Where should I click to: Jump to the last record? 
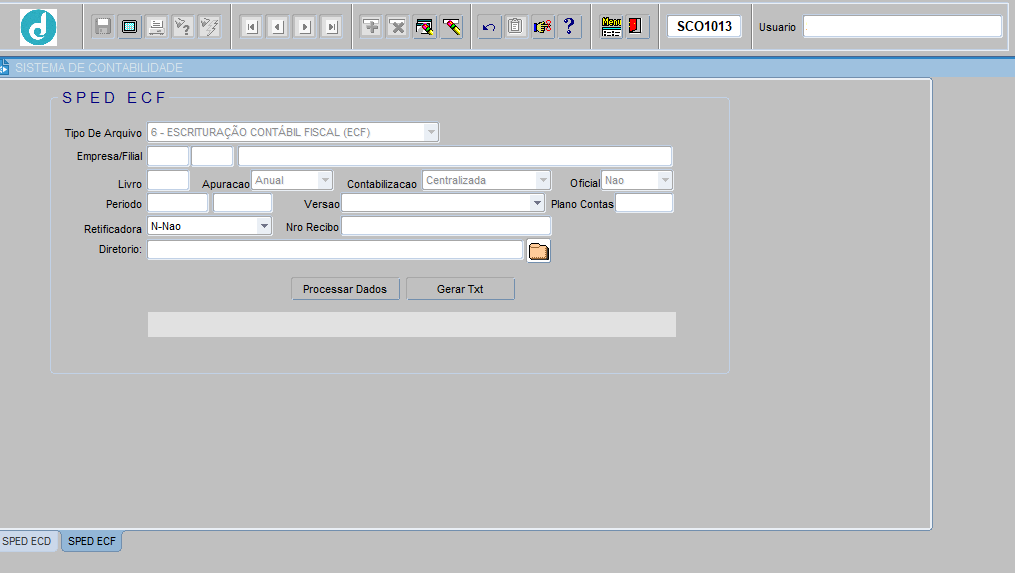pos(332,27)
